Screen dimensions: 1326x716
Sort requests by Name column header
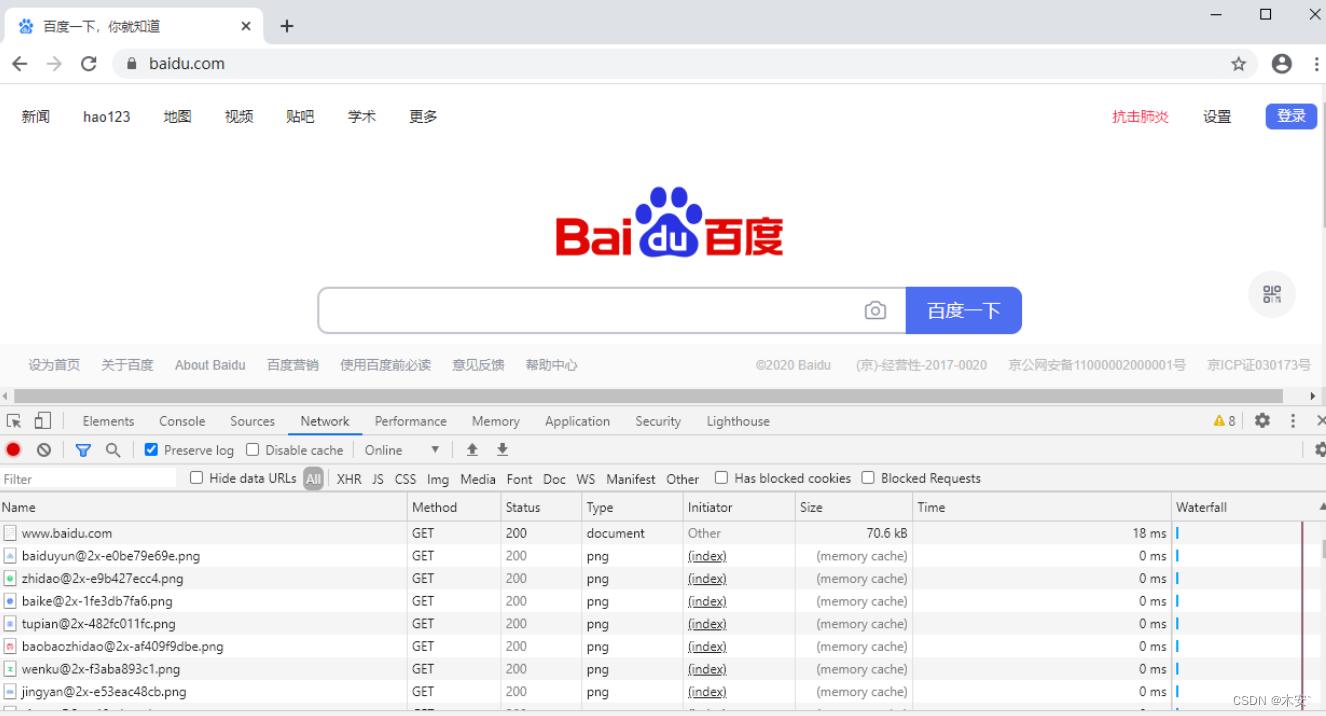coord(204,507)
